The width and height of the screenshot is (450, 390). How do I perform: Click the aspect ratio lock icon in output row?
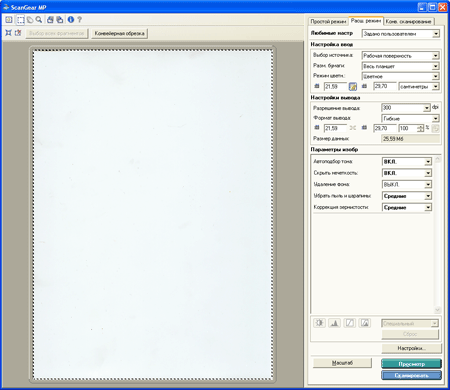[x=353, y=128]
